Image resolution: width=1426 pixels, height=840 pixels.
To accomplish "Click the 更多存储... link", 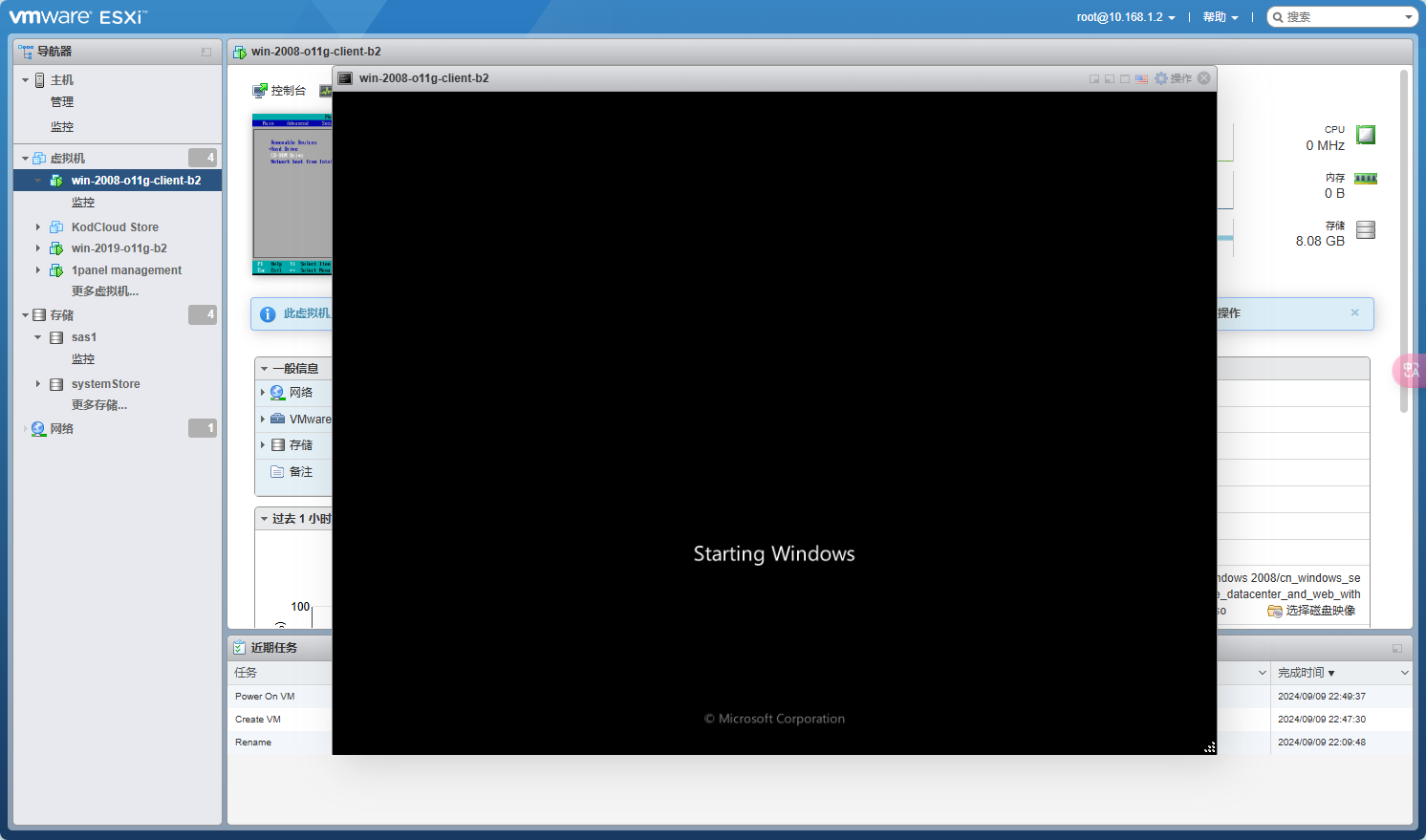I will coord(99,405).
